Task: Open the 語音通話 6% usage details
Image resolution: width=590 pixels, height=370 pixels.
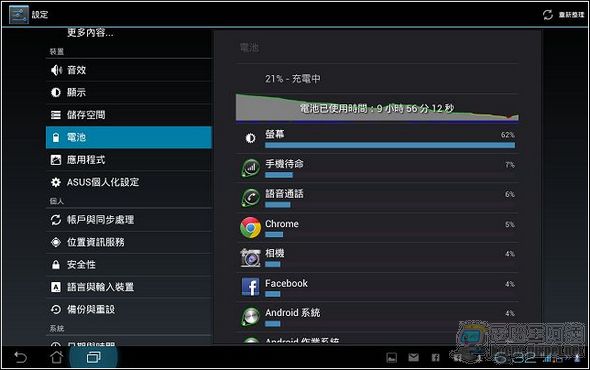Action: pos(378,198)
